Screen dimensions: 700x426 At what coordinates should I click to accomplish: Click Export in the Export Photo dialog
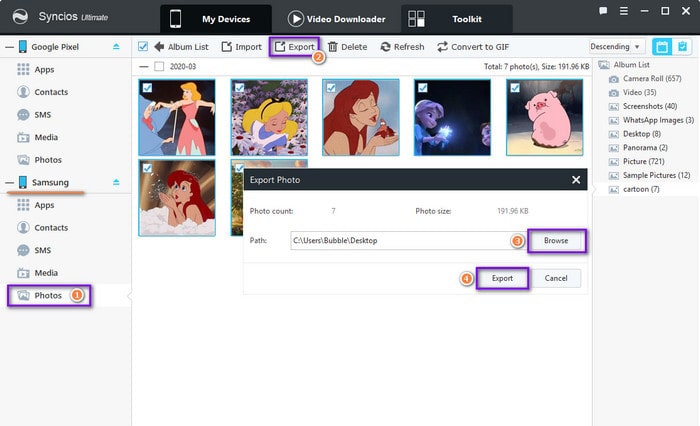coord(502,278)
